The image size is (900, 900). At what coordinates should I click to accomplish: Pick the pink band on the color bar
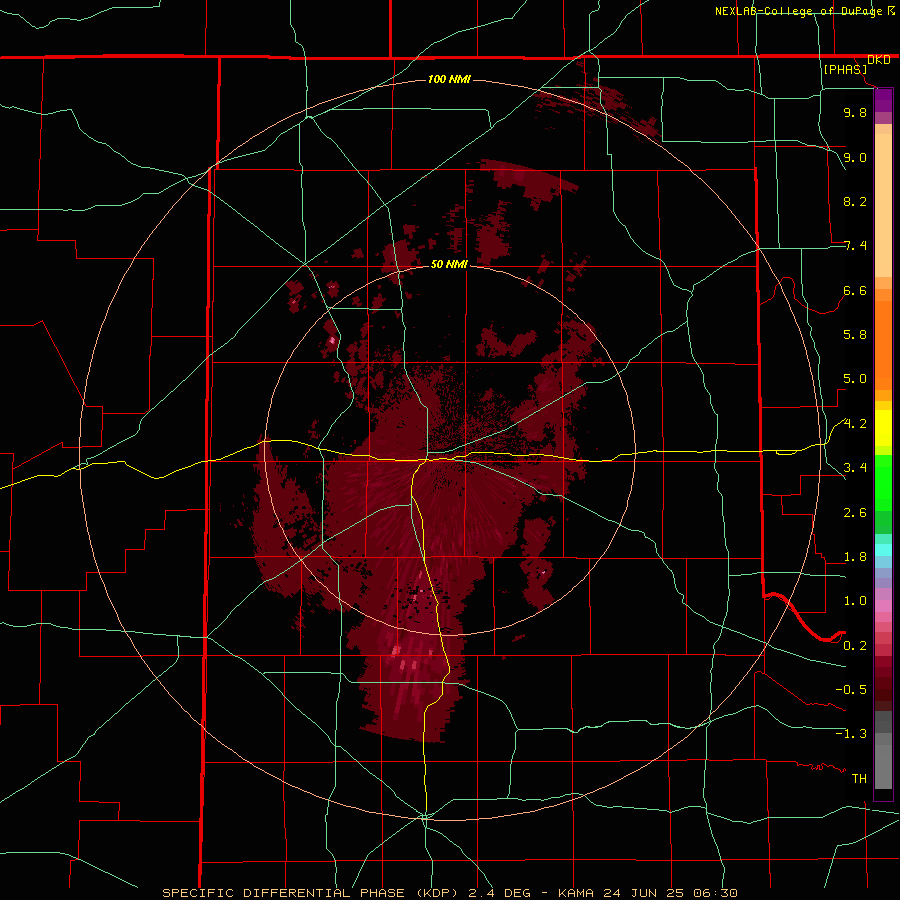click(x=883, y=606)
